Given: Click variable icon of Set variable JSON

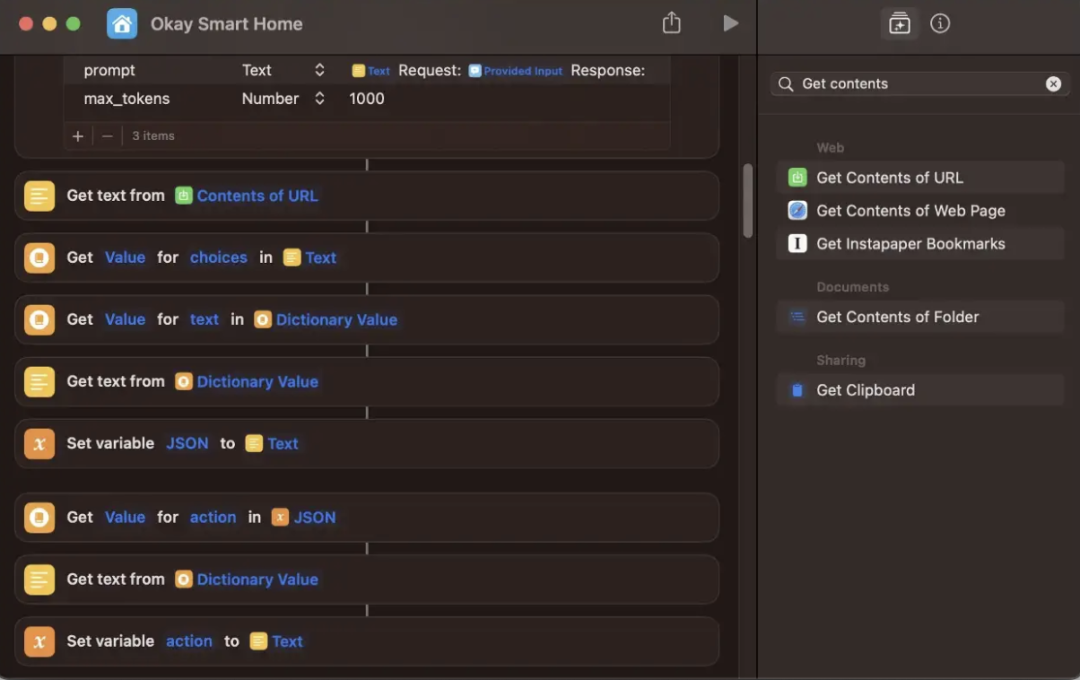Looking at the screenshot, I should point(39,444).
